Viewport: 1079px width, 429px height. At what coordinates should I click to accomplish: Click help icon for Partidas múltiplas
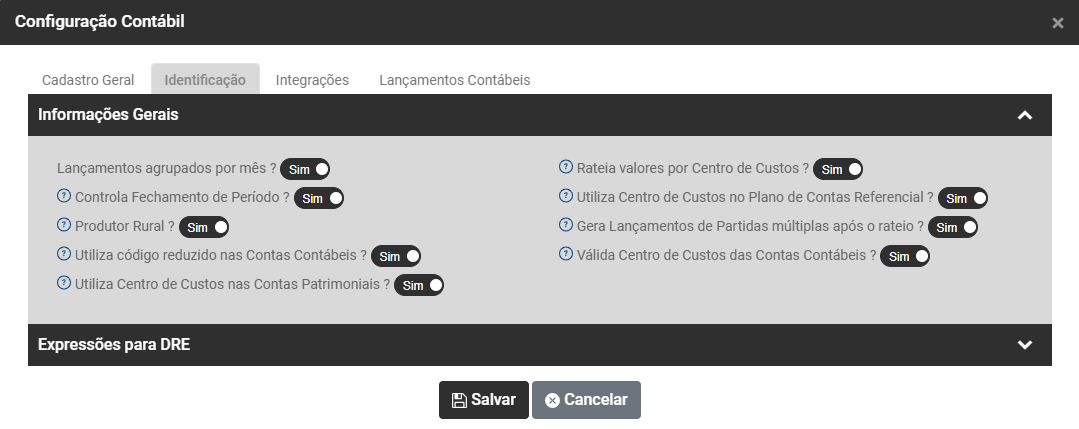[567, 225]
